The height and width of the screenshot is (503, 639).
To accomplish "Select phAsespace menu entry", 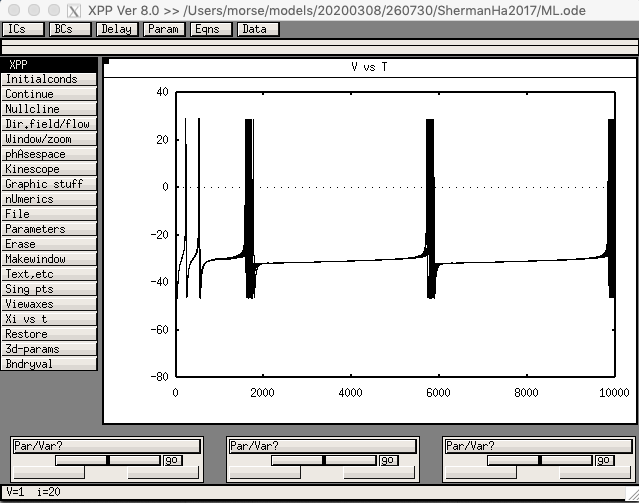I will click(x=49, y=154).
